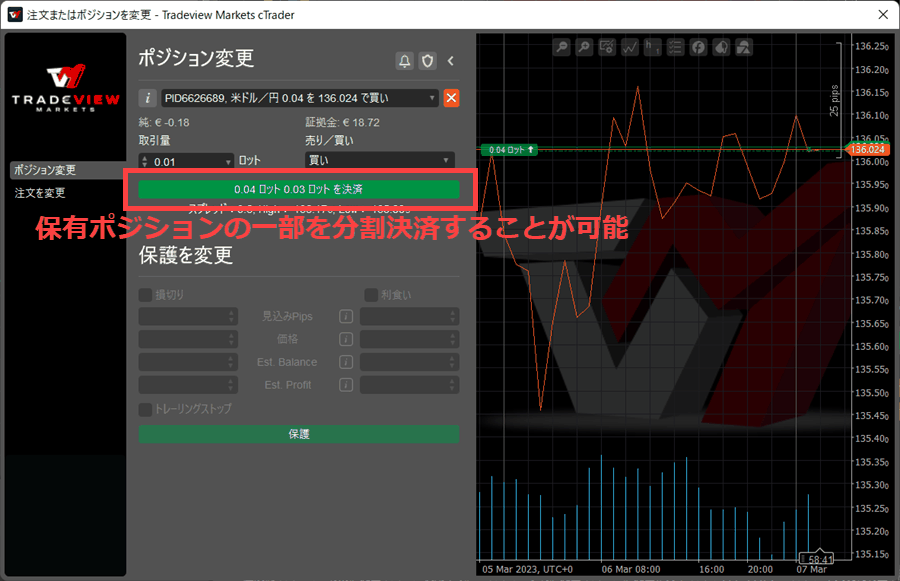Open the chart settings icon
Viewport: 900px width, 581px height.
(x=608, y=46)
